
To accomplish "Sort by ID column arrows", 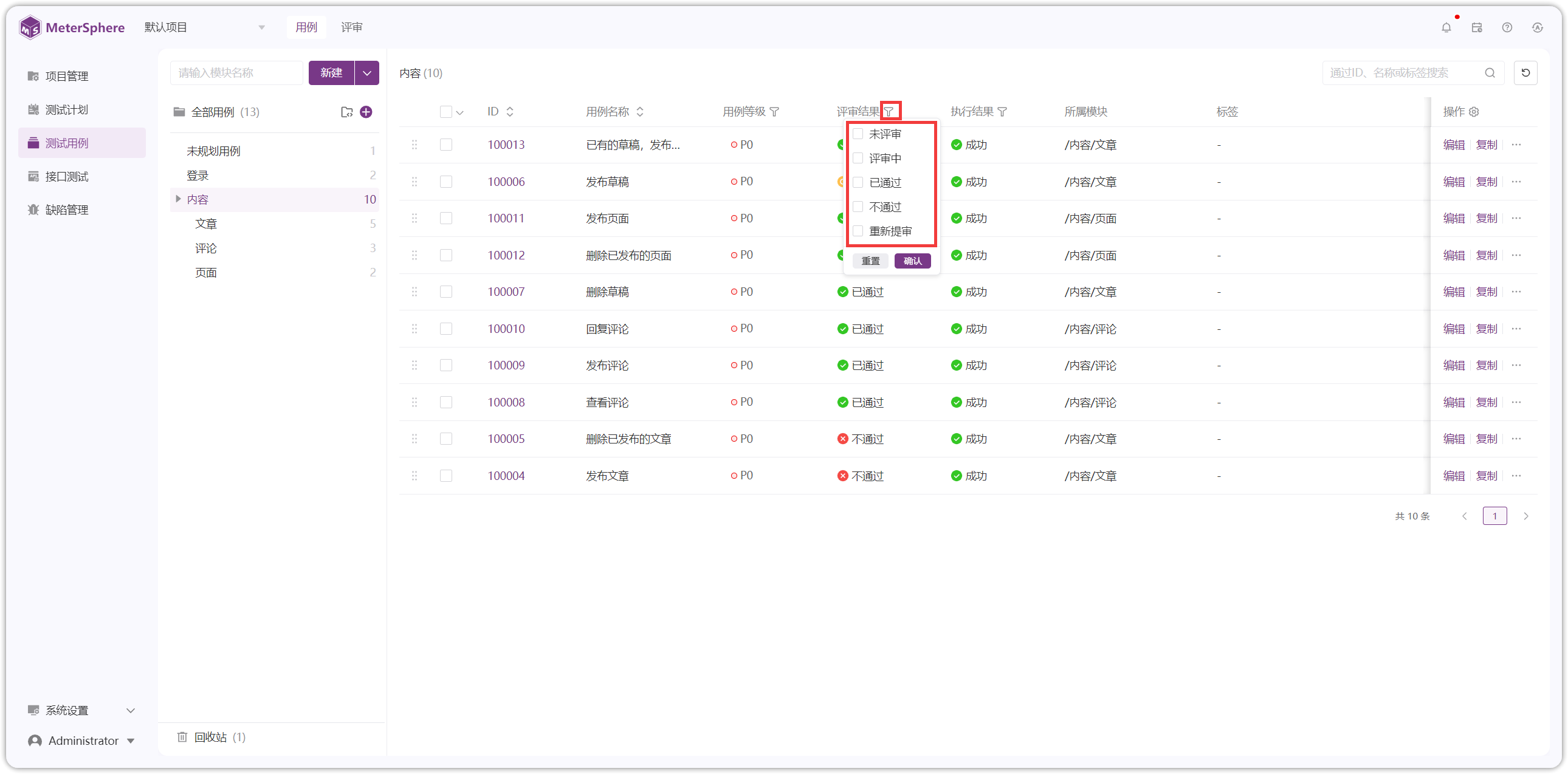I will click(510, 112).
